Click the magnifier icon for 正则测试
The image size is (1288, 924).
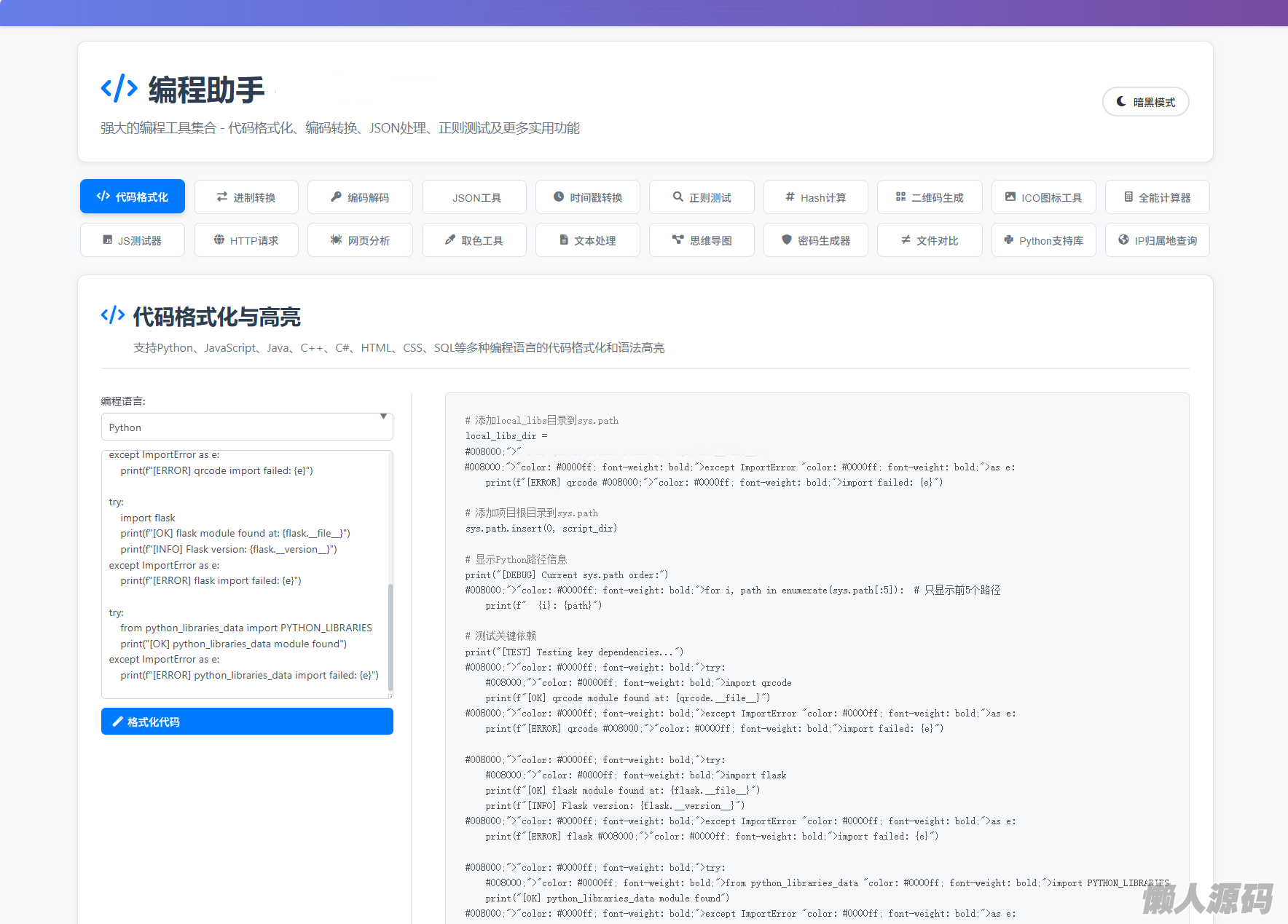click(x=678, y=197)
